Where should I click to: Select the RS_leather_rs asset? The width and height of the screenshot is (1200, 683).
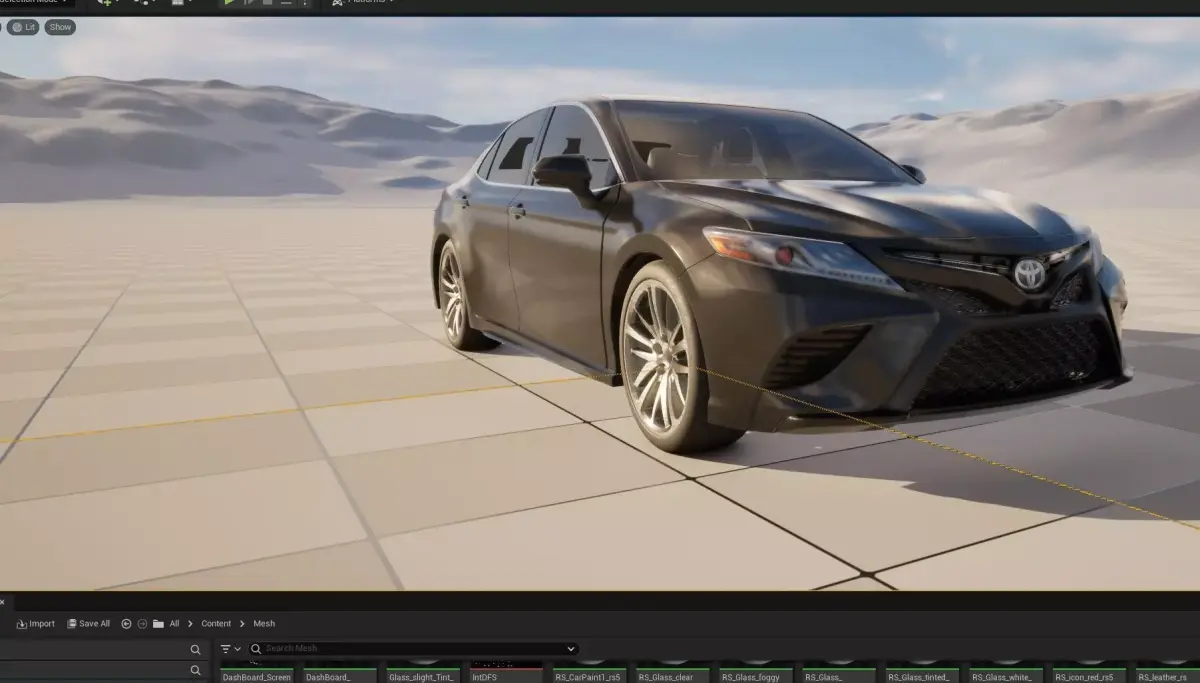tap(1167, 674)
